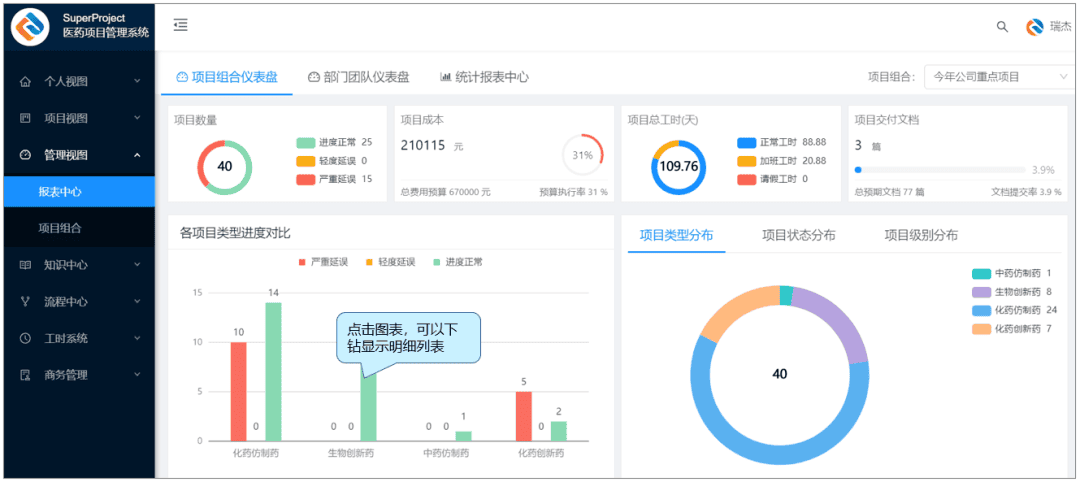This screenshot has width=1080, height=482.
Task: Toggle 中药仿制药 in donut chart legend
Action: point(1012,273)
